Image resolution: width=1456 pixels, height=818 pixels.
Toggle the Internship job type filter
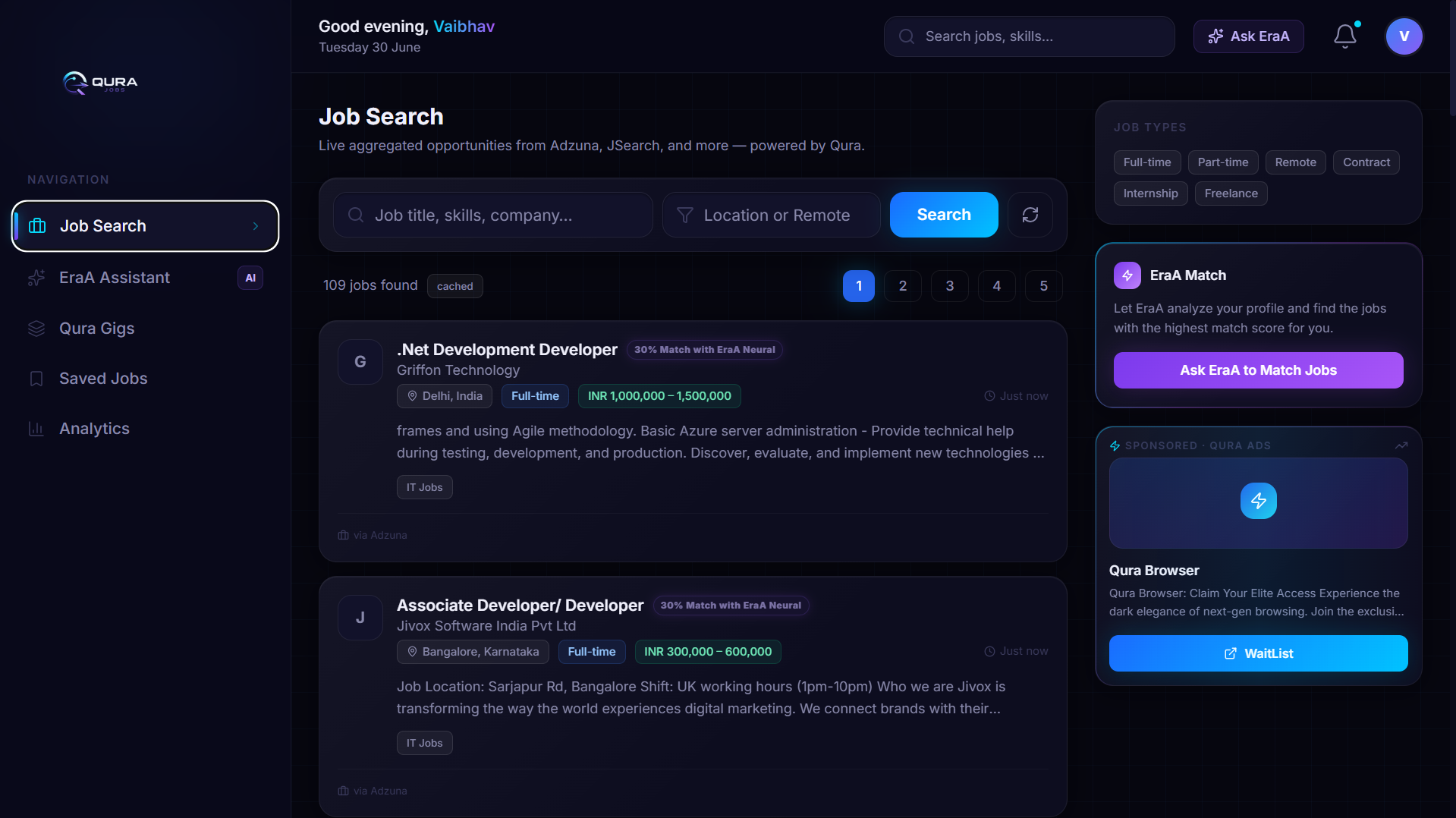pos(1150,193)
